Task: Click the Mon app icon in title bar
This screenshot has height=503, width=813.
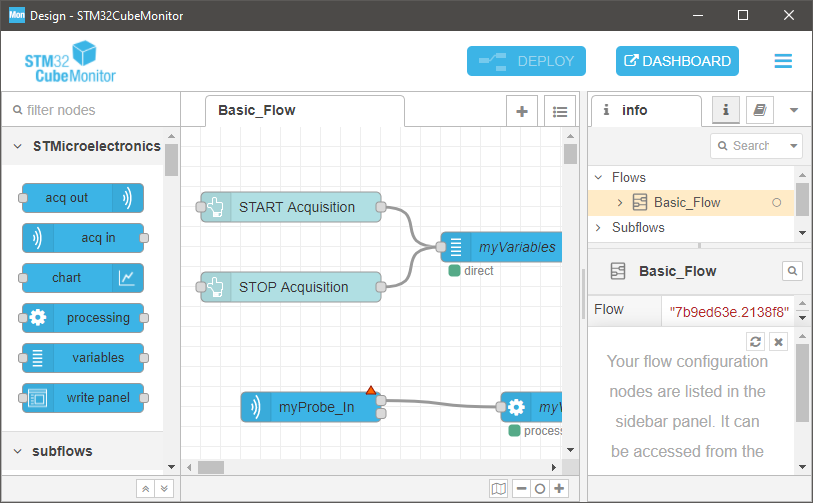Action: [x=17, y=15]
